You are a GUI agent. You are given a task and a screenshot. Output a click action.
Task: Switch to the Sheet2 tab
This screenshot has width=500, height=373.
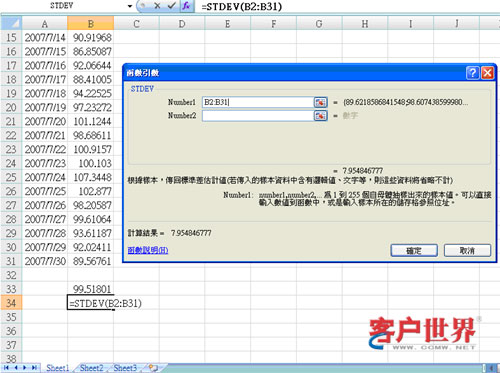[91, 368]
